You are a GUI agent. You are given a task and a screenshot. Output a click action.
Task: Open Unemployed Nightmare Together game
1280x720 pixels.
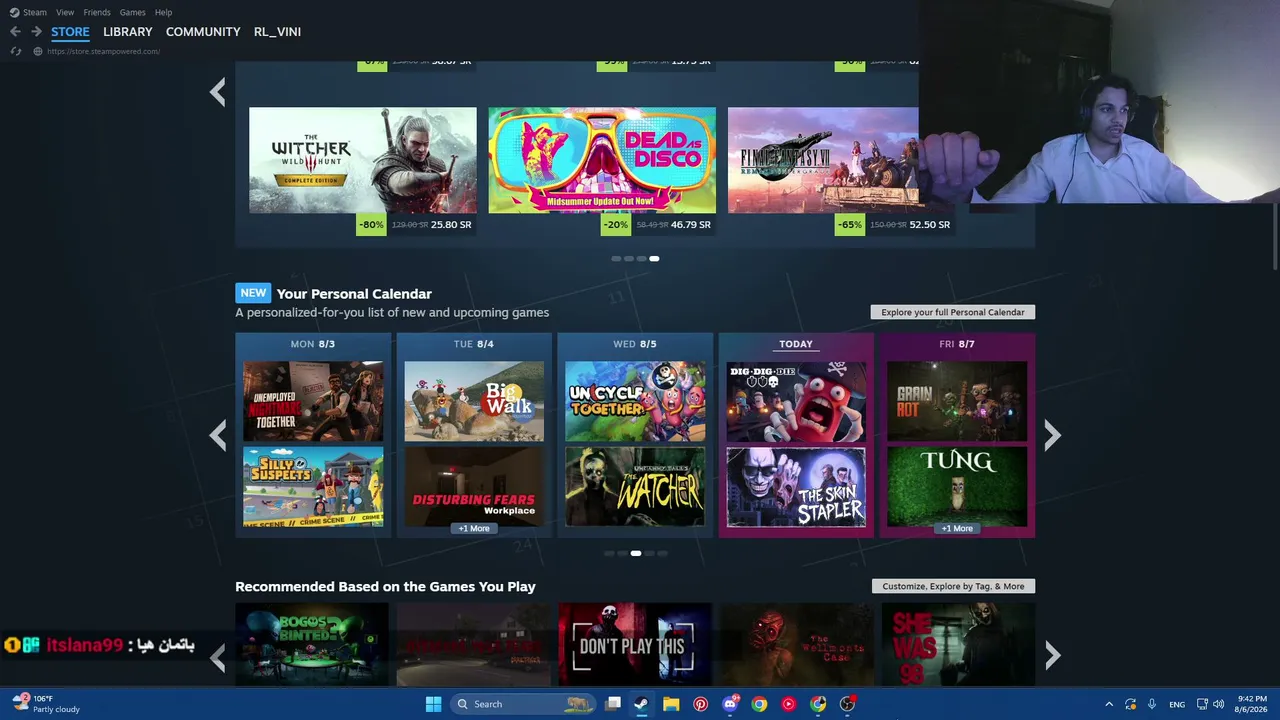pyautogui.click(x=313, y=401)
